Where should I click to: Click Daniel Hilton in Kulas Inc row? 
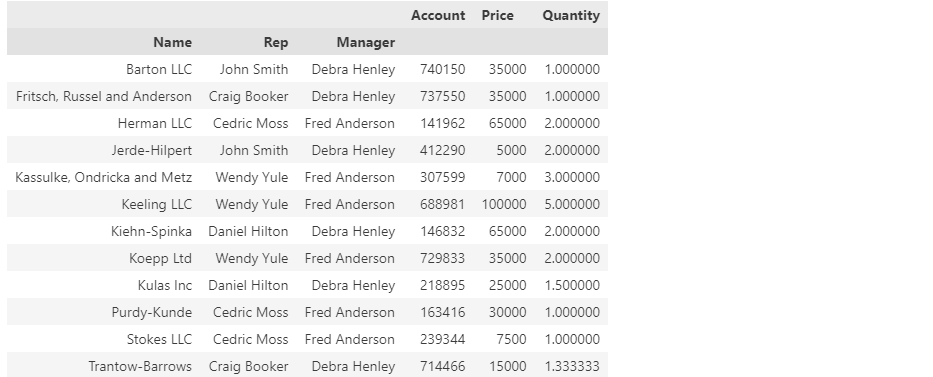(248, 285)
